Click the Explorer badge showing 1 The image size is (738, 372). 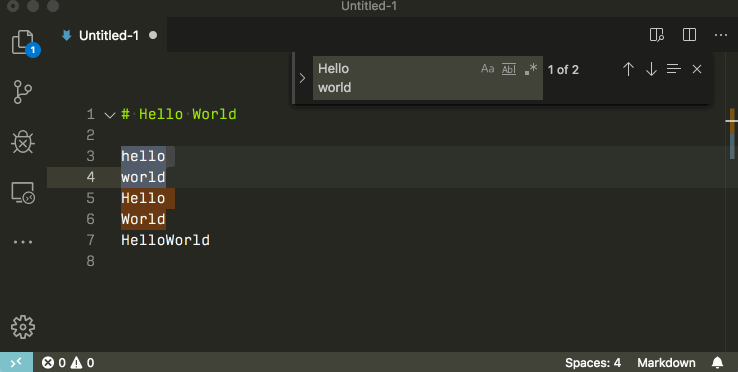(x=33, y=50)
